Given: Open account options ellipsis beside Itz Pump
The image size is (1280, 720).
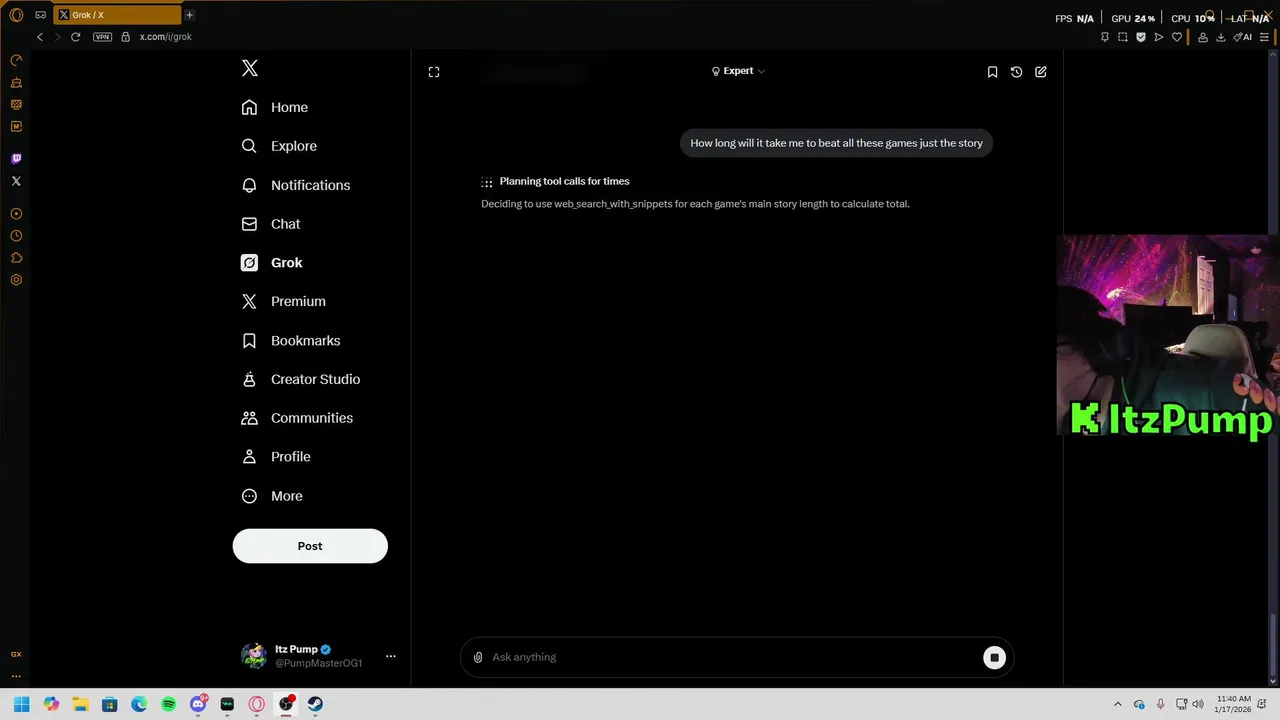Looking at the screenshot, I should pyautogui.click(x=391, y=656).
